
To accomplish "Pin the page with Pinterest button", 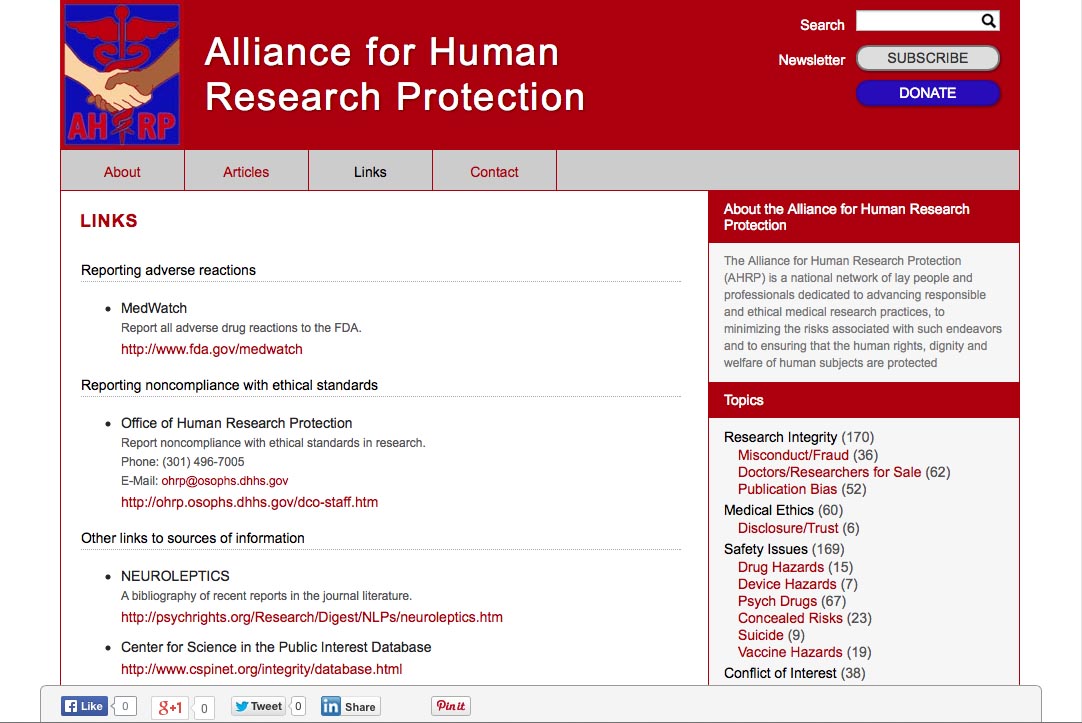I will coord(451,706).
